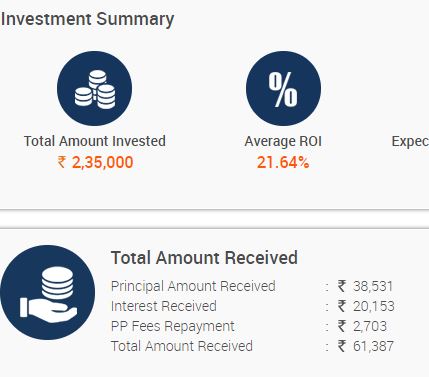Click the Average ROI label
This screenshot has height=377, width=429.
283,141
